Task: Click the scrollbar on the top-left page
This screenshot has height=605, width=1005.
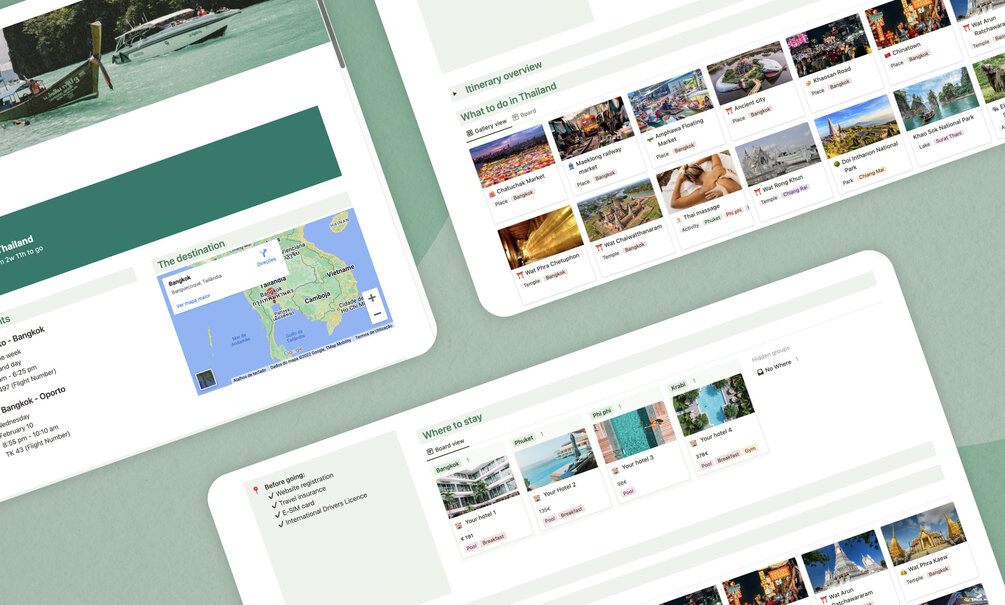Action: pyautogui.click(x=333, y=32)
